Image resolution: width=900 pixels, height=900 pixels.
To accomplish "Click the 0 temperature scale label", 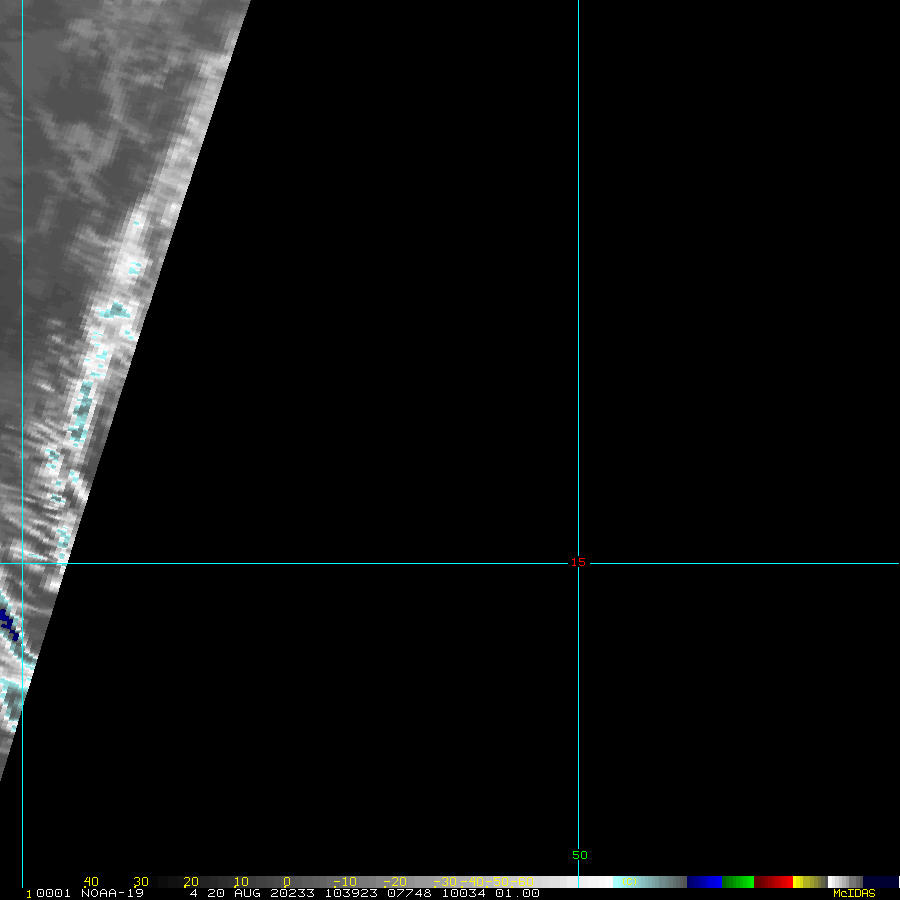I will pos(286,882).
